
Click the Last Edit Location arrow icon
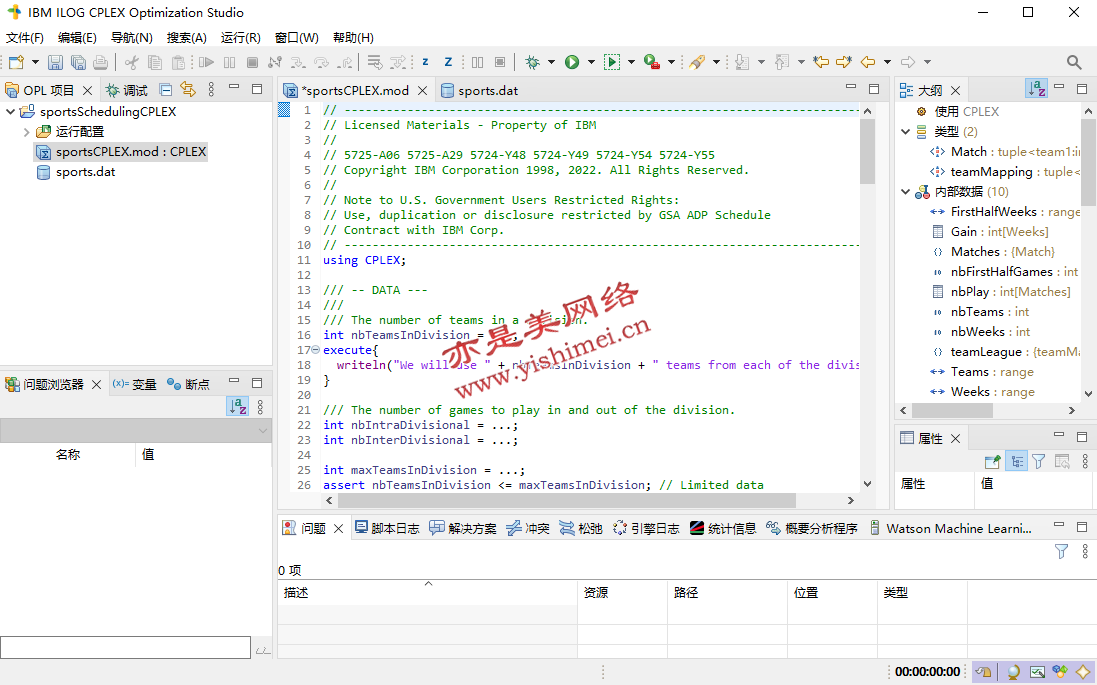(x=821, y=62)
